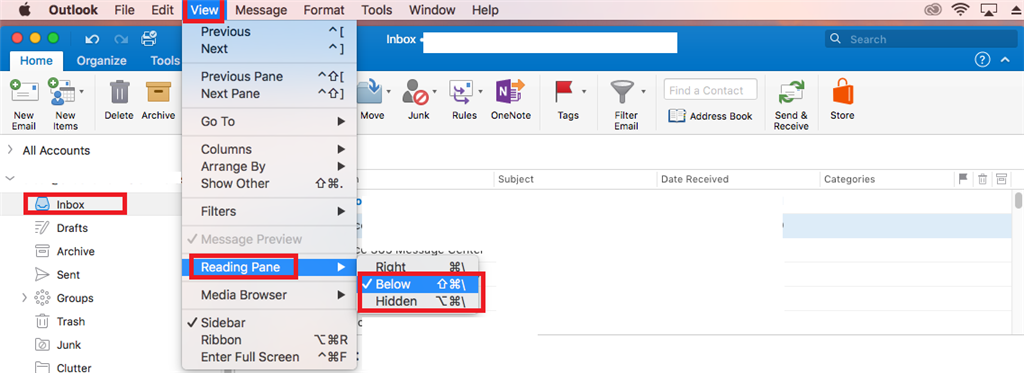Viewport: 1024px width, 373px height.
Task: Click the archive column header icon
Action: (x=1001, y=179)
